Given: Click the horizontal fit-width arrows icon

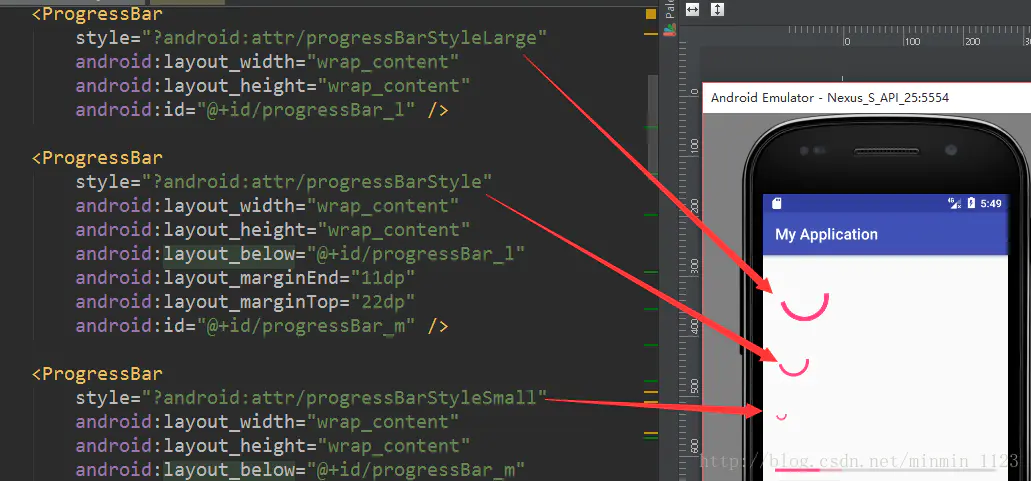Looking at the screenshot, I should (x=692, y=9).
